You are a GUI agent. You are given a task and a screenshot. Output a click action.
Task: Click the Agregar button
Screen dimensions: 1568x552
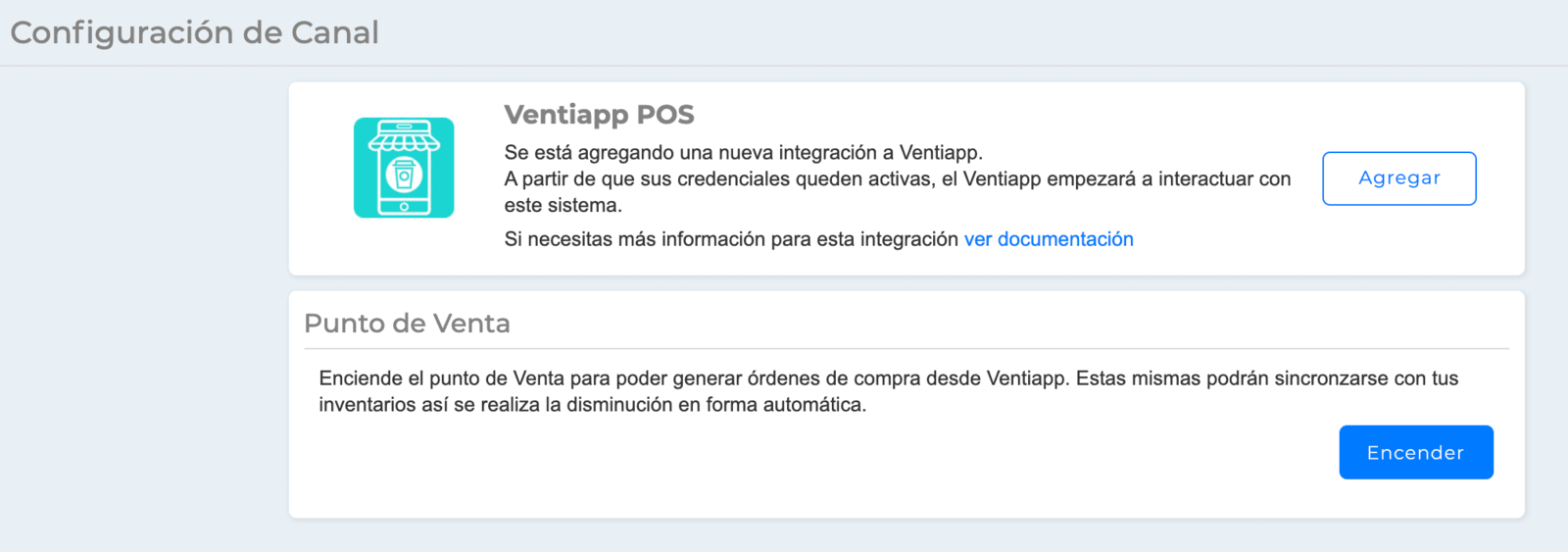(1398, 178)
